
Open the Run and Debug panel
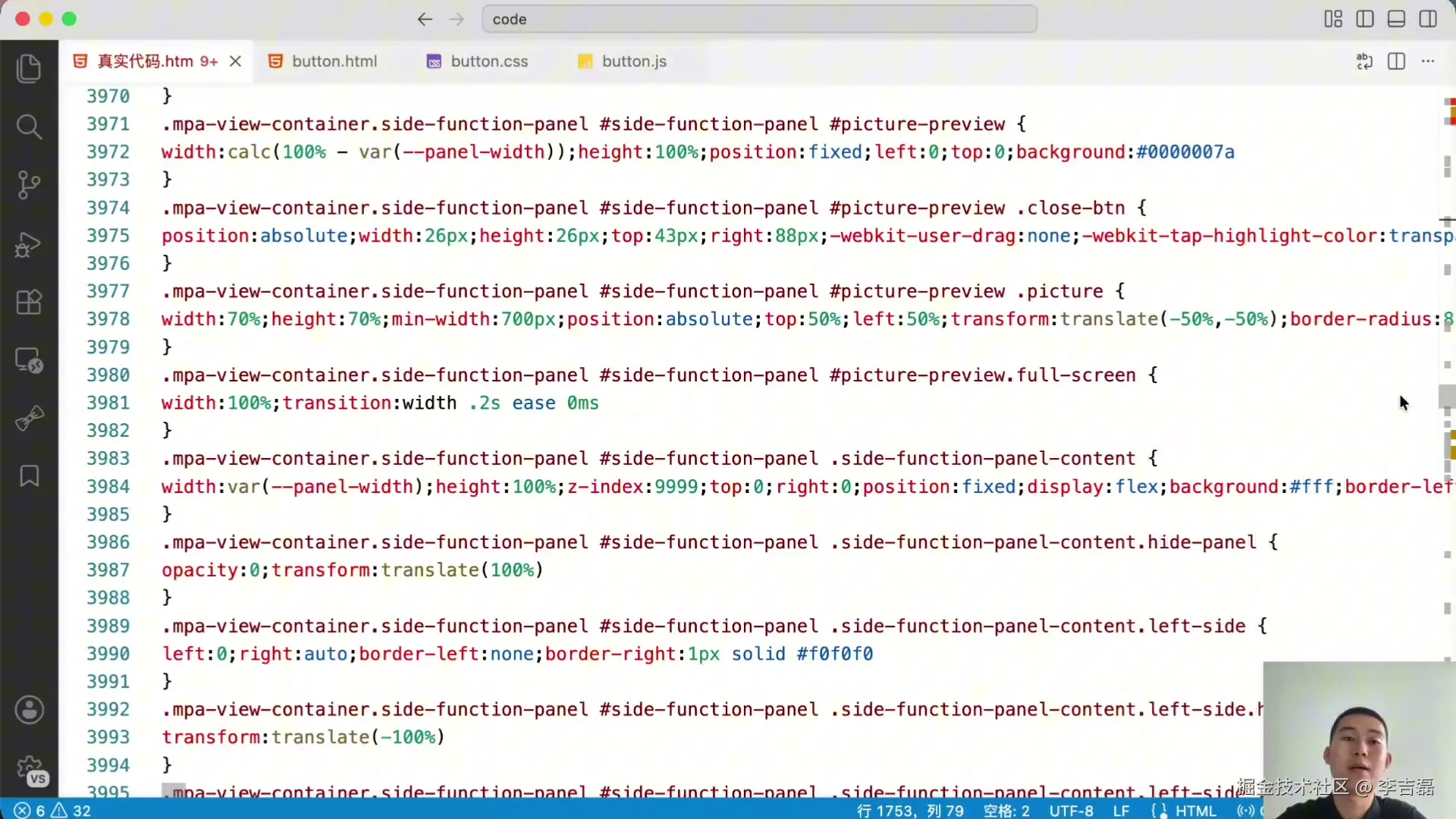(x=29, y=244)
